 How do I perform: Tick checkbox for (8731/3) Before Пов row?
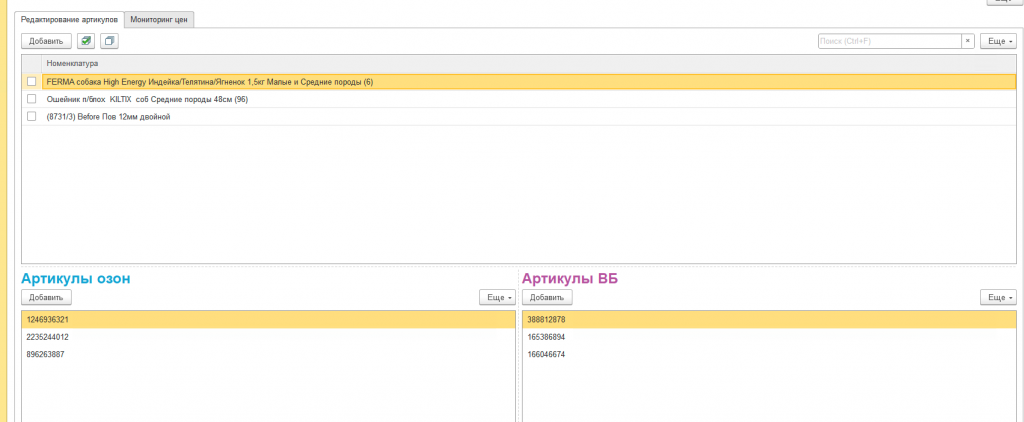pyautogui.click(x=31, y=116)
